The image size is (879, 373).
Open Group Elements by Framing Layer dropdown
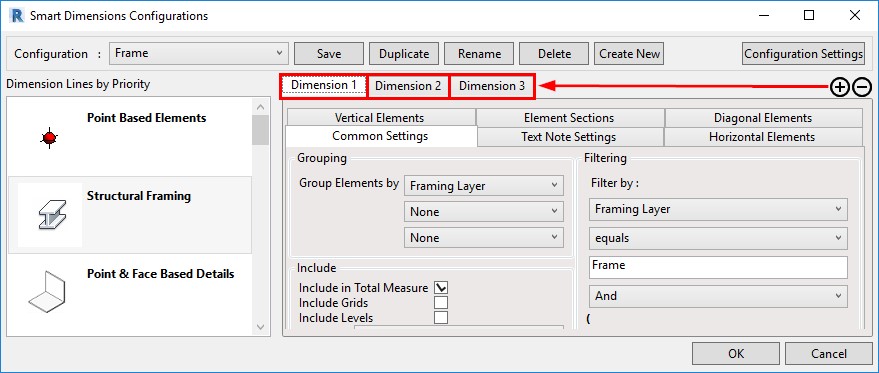[x=484, y=186]
